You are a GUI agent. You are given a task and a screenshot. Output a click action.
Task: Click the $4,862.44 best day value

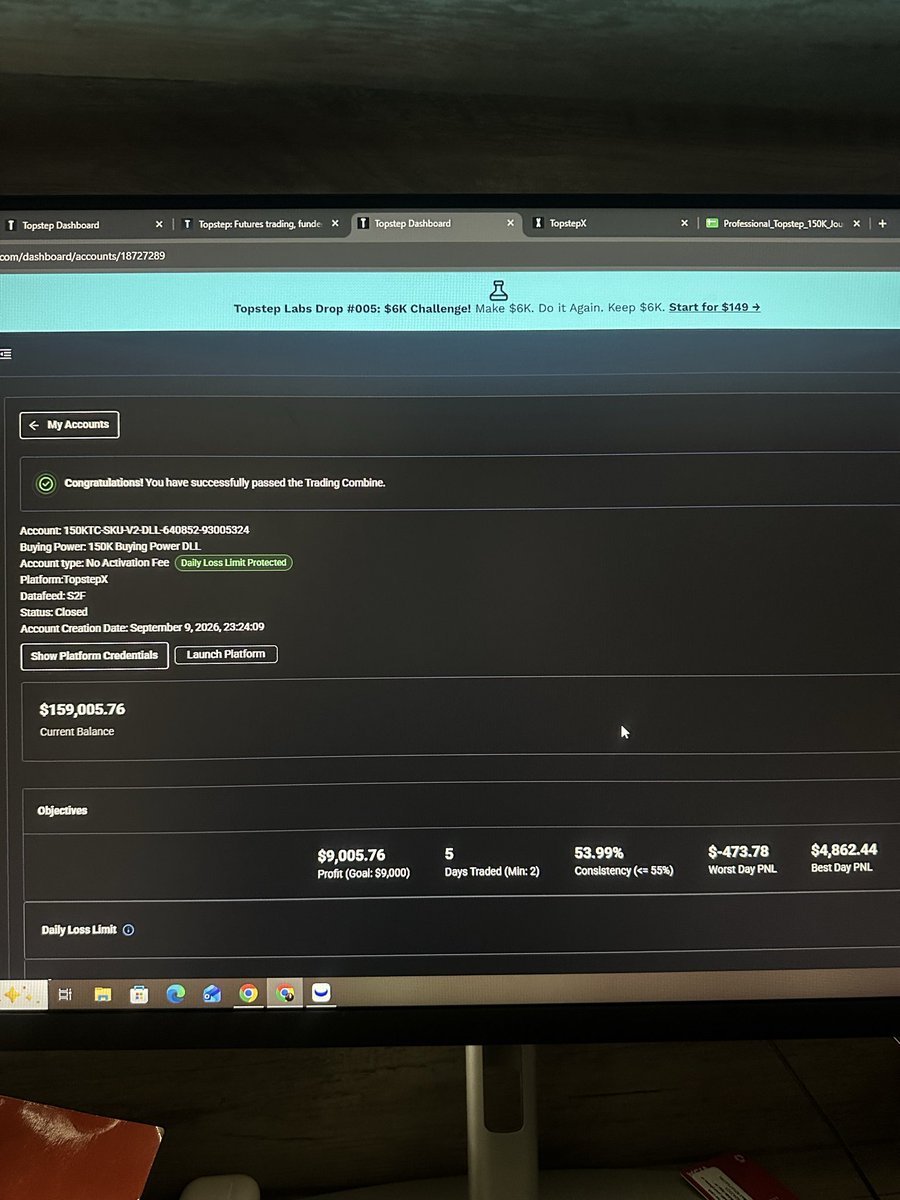pyautogui.click(x=844, y=850)
